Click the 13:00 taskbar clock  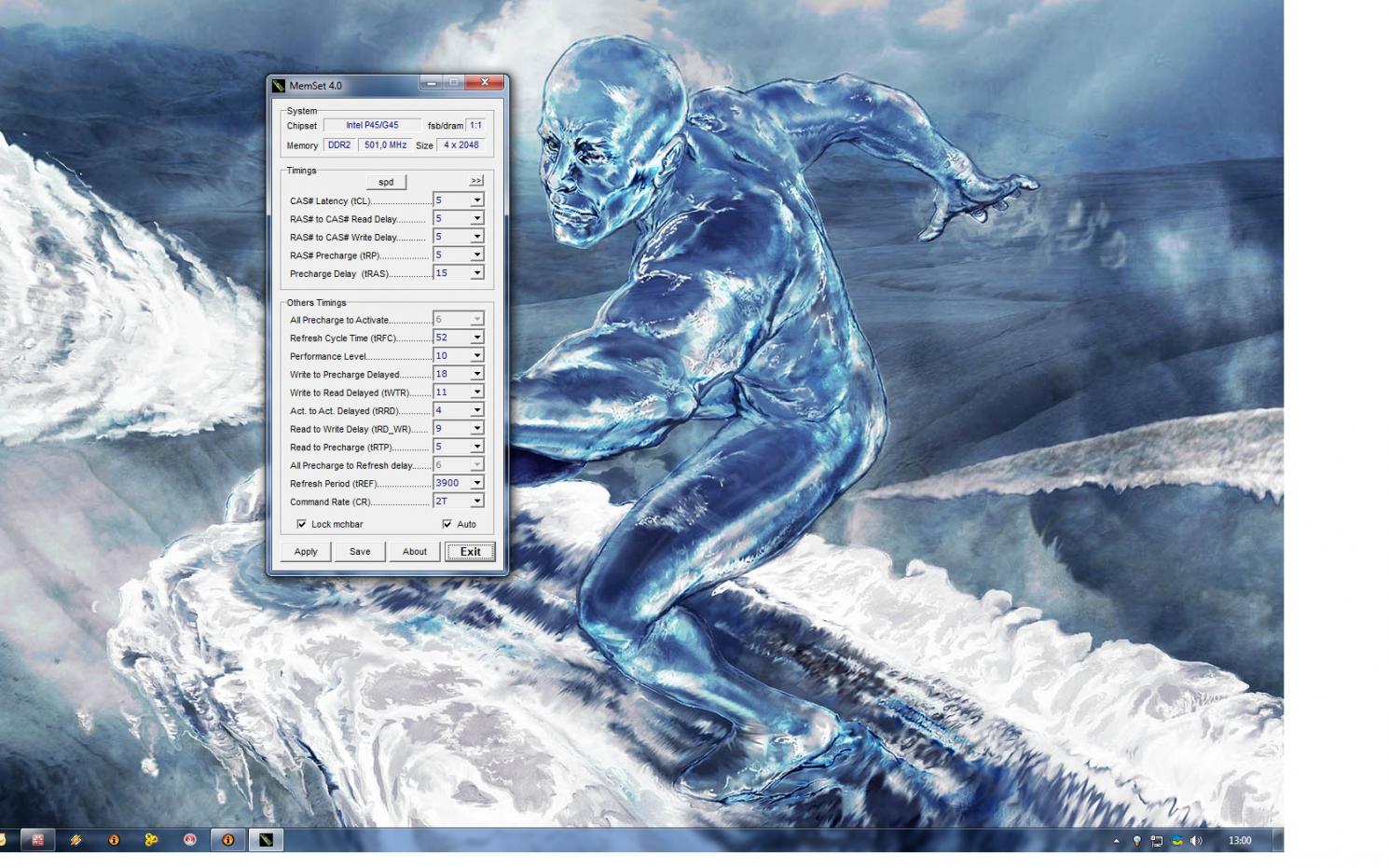1240,841
